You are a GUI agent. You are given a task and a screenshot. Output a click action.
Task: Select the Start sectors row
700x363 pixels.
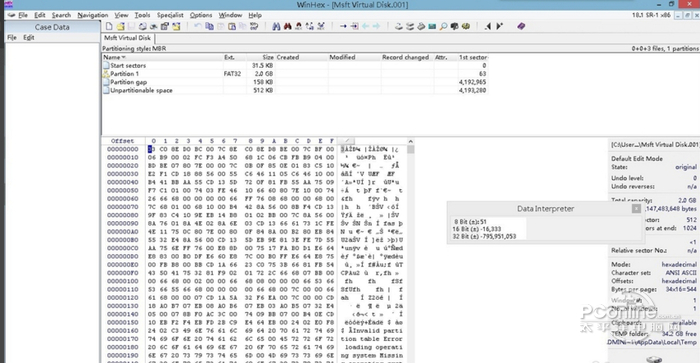coord(295,65)
